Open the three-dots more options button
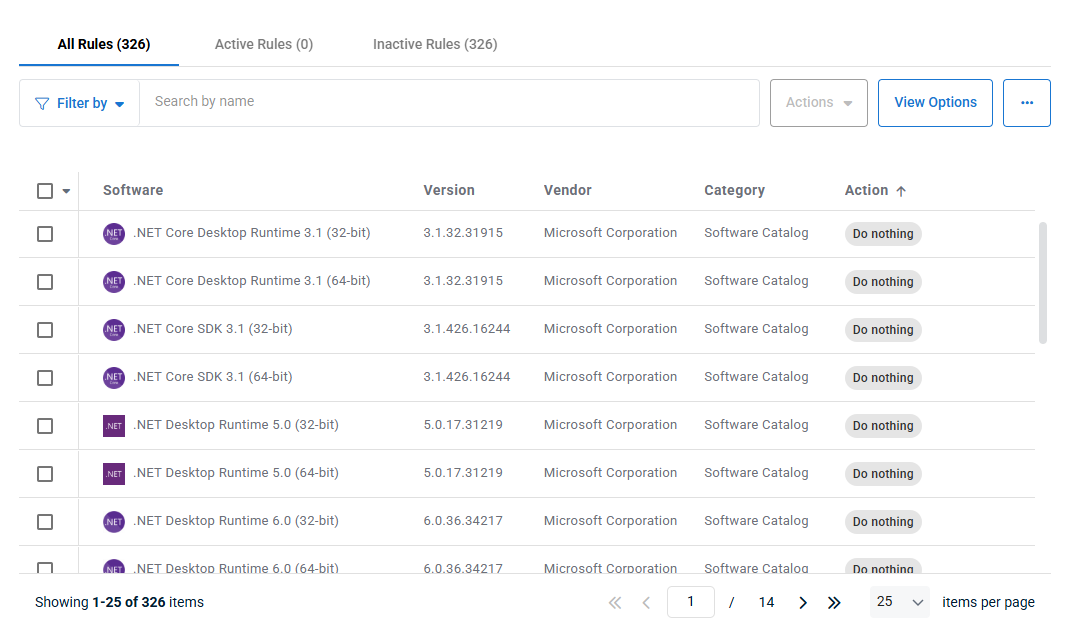The image size is (1065, 630). point(1026,103)
